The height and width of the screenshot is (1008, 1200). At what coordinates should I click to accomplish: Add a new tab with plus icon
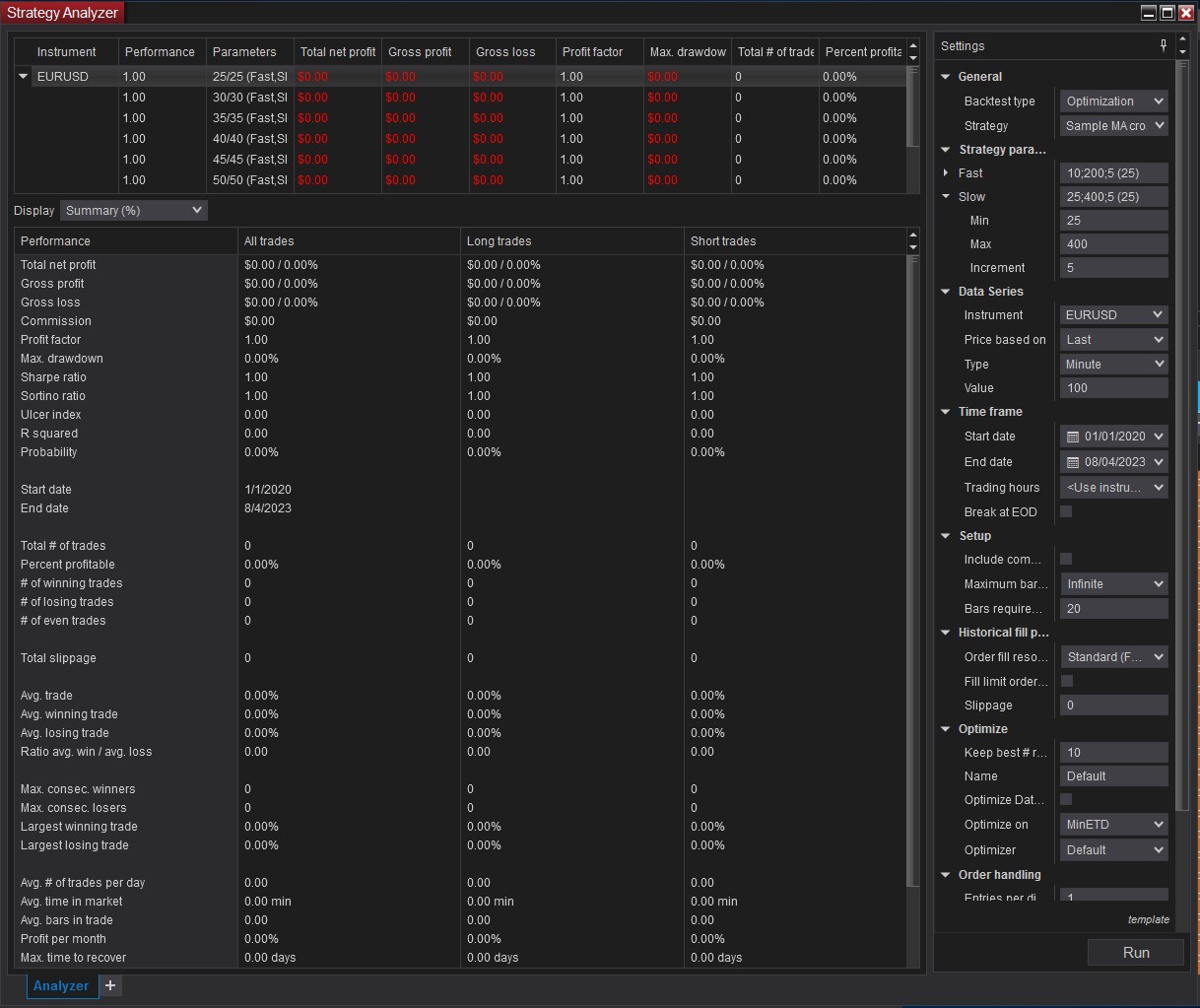pyautogui.click(x=110, y=985)
